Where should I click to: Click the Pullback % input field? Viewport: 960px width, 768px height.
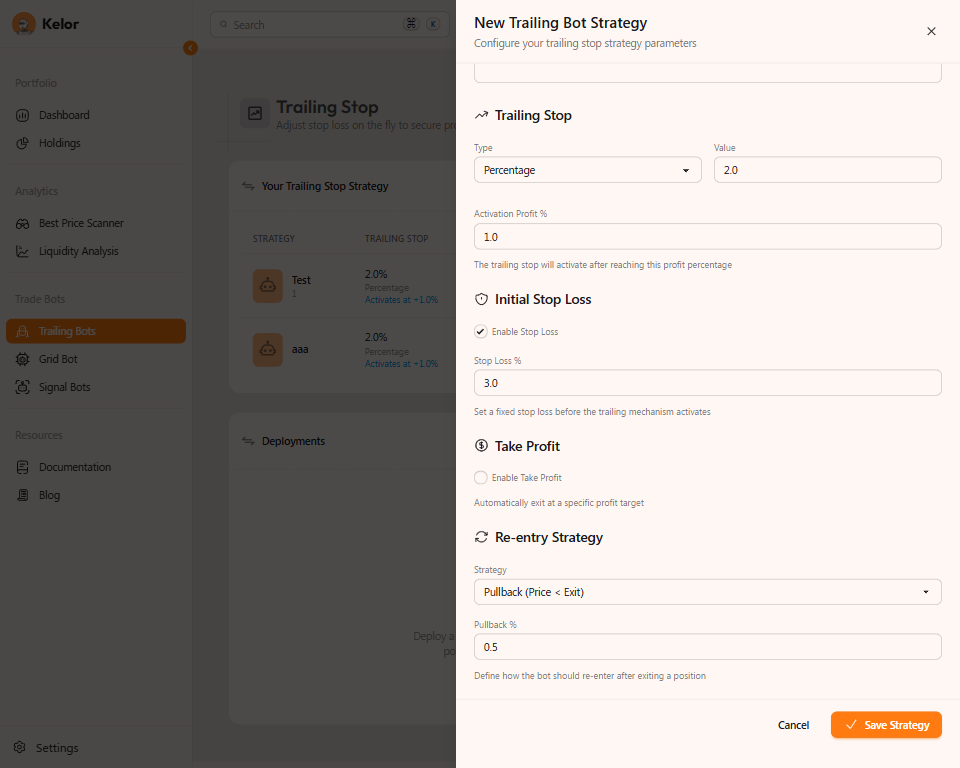707,647
